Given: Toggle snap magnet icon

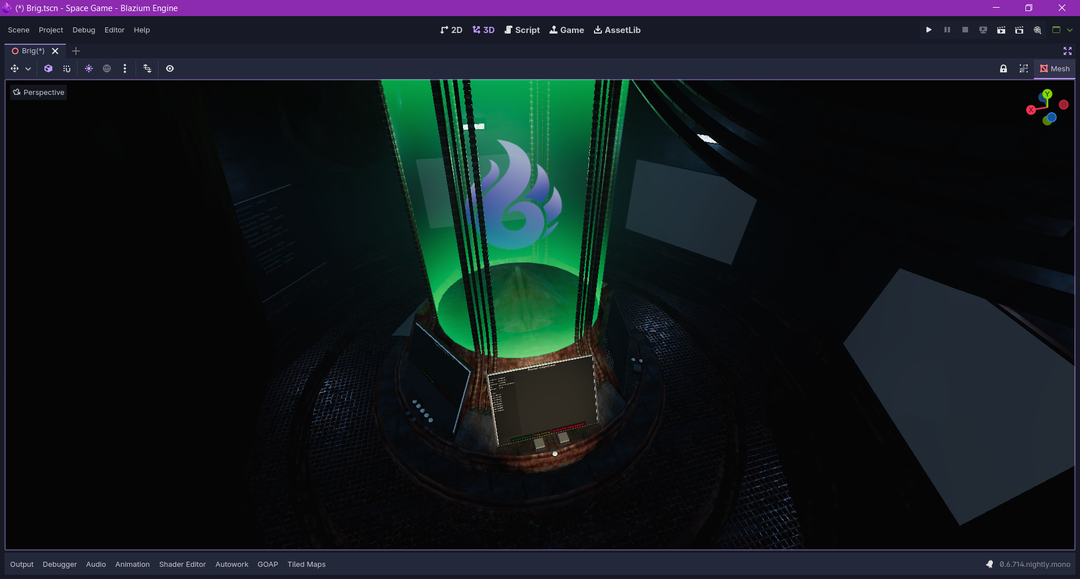Looking at the screenshot, I should 67,69.
